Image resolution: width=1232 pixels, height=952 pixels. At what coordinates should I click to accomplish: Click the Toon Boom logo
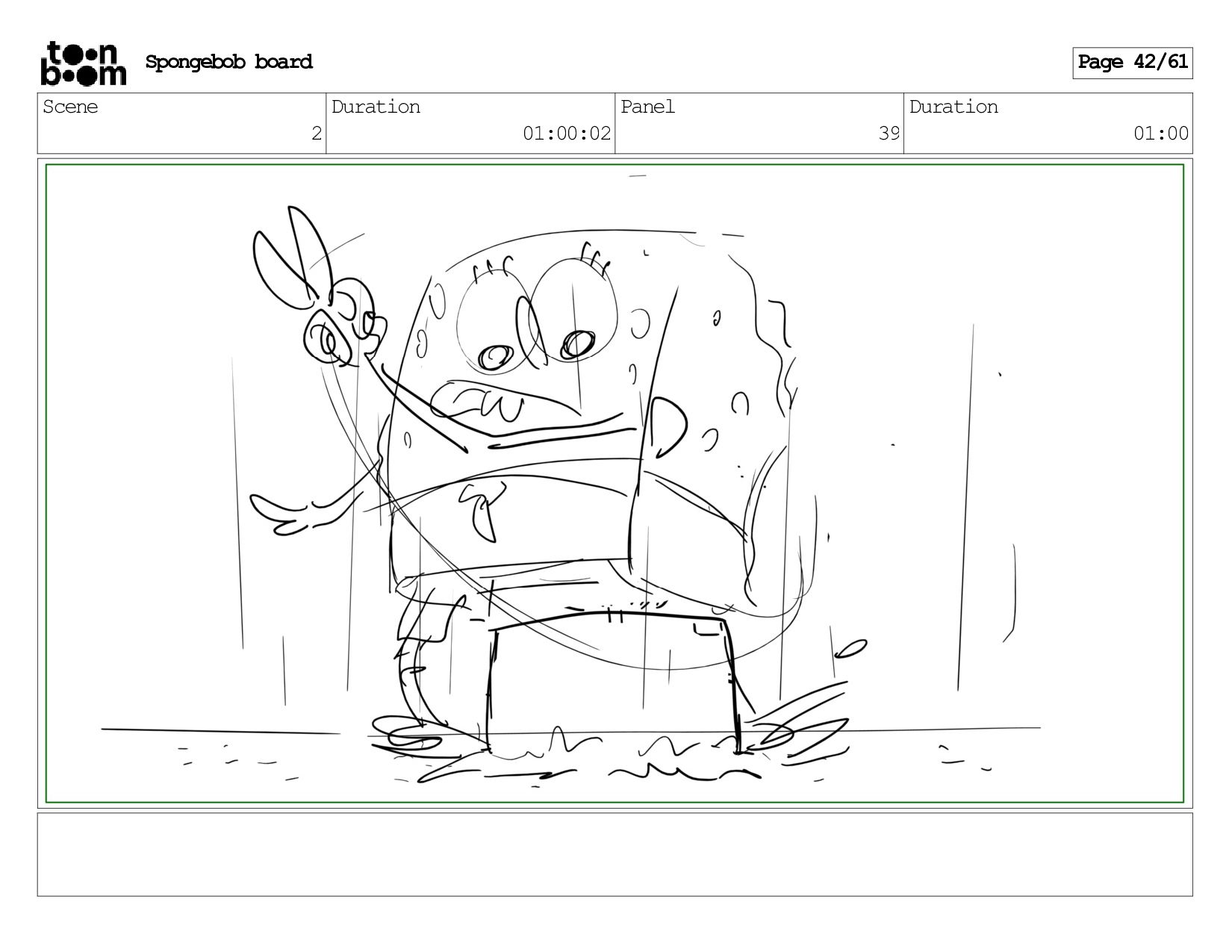[83, 63]
